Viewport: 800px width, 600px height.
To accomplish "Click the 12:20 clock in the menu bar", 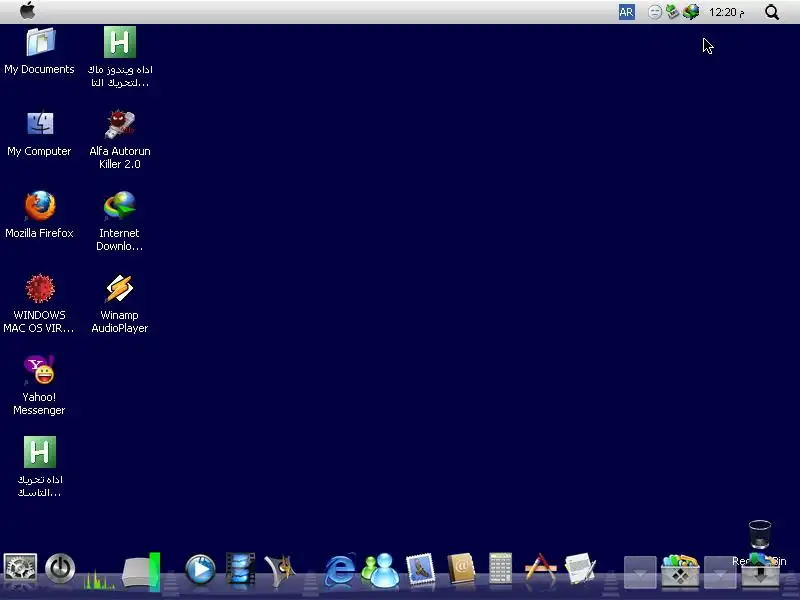I will click(726, 12).
